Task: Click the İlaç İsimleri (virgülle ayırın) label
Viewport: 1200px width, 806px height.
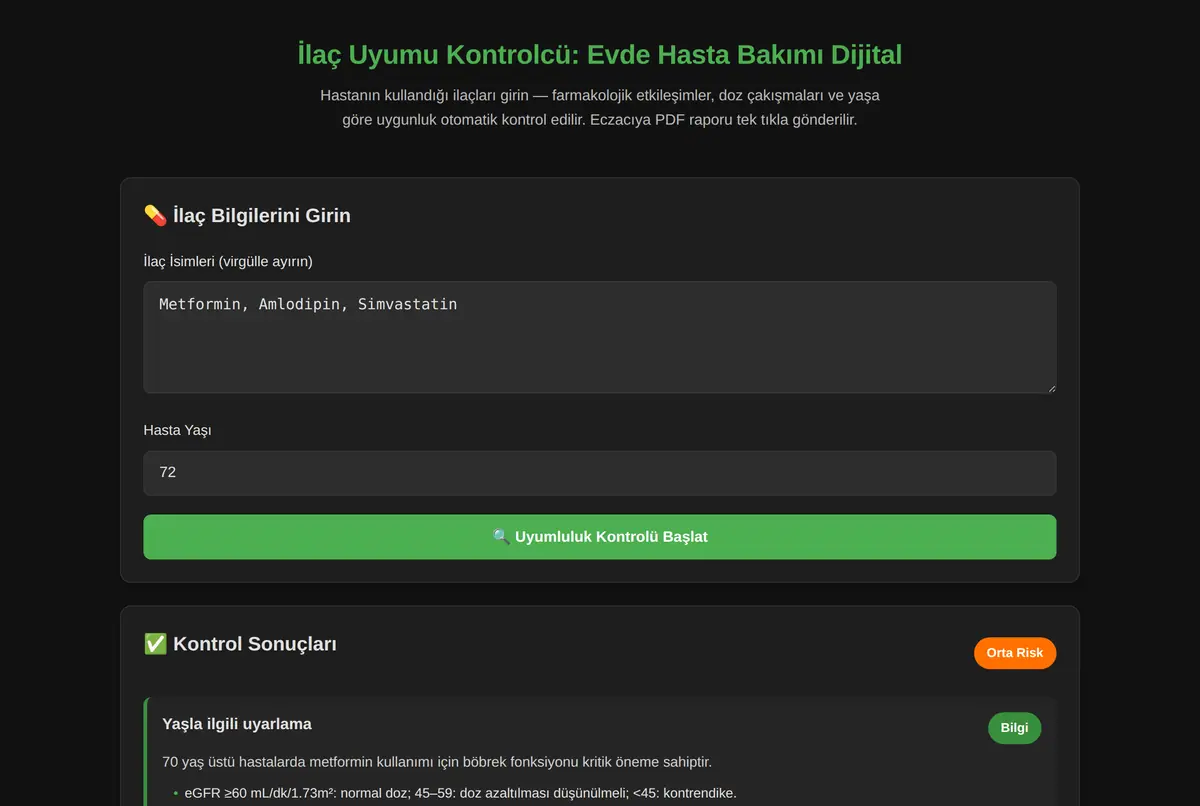Action: coord(228,262)
